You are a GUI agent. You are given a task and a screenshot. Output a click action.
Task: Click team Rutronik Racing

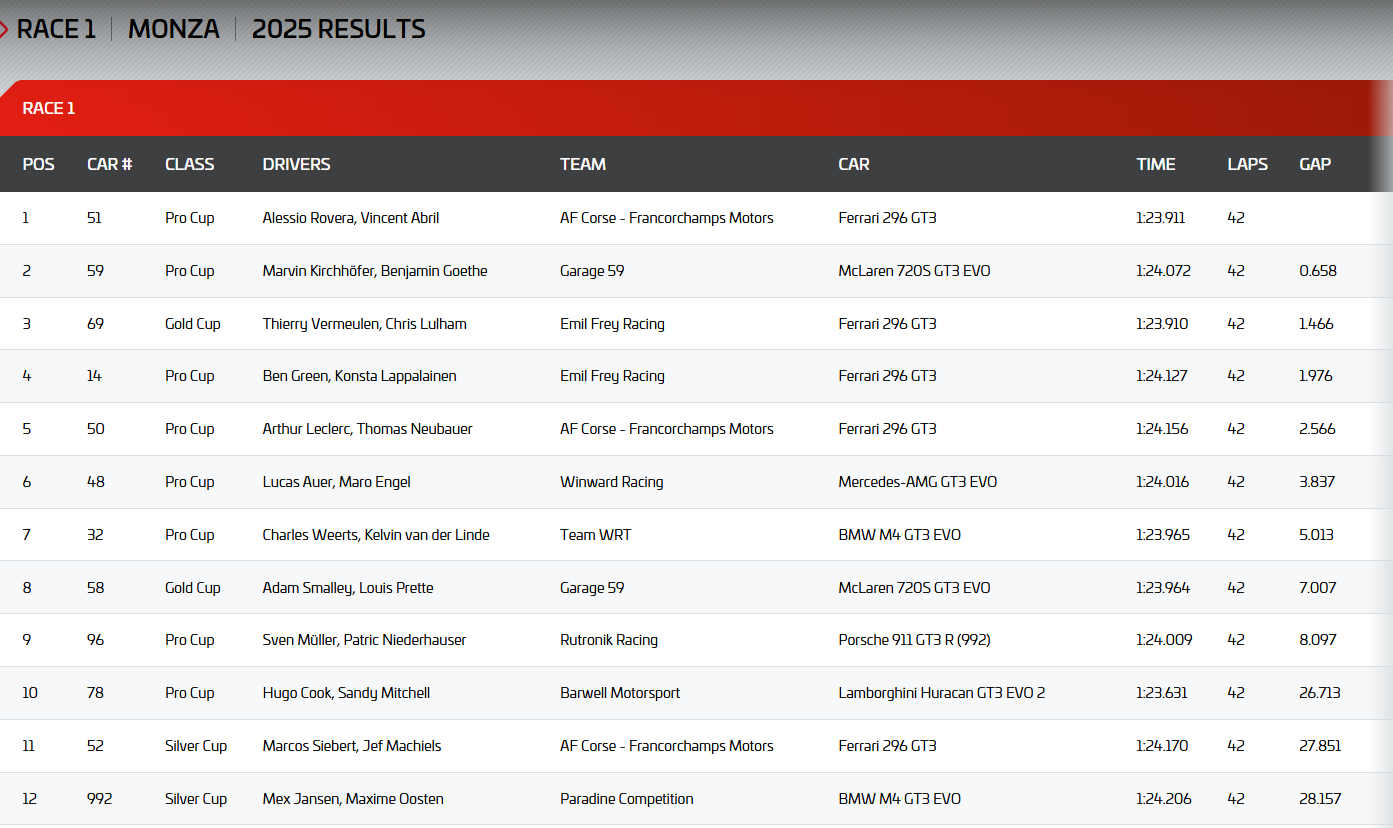click(x=609, y=640)
